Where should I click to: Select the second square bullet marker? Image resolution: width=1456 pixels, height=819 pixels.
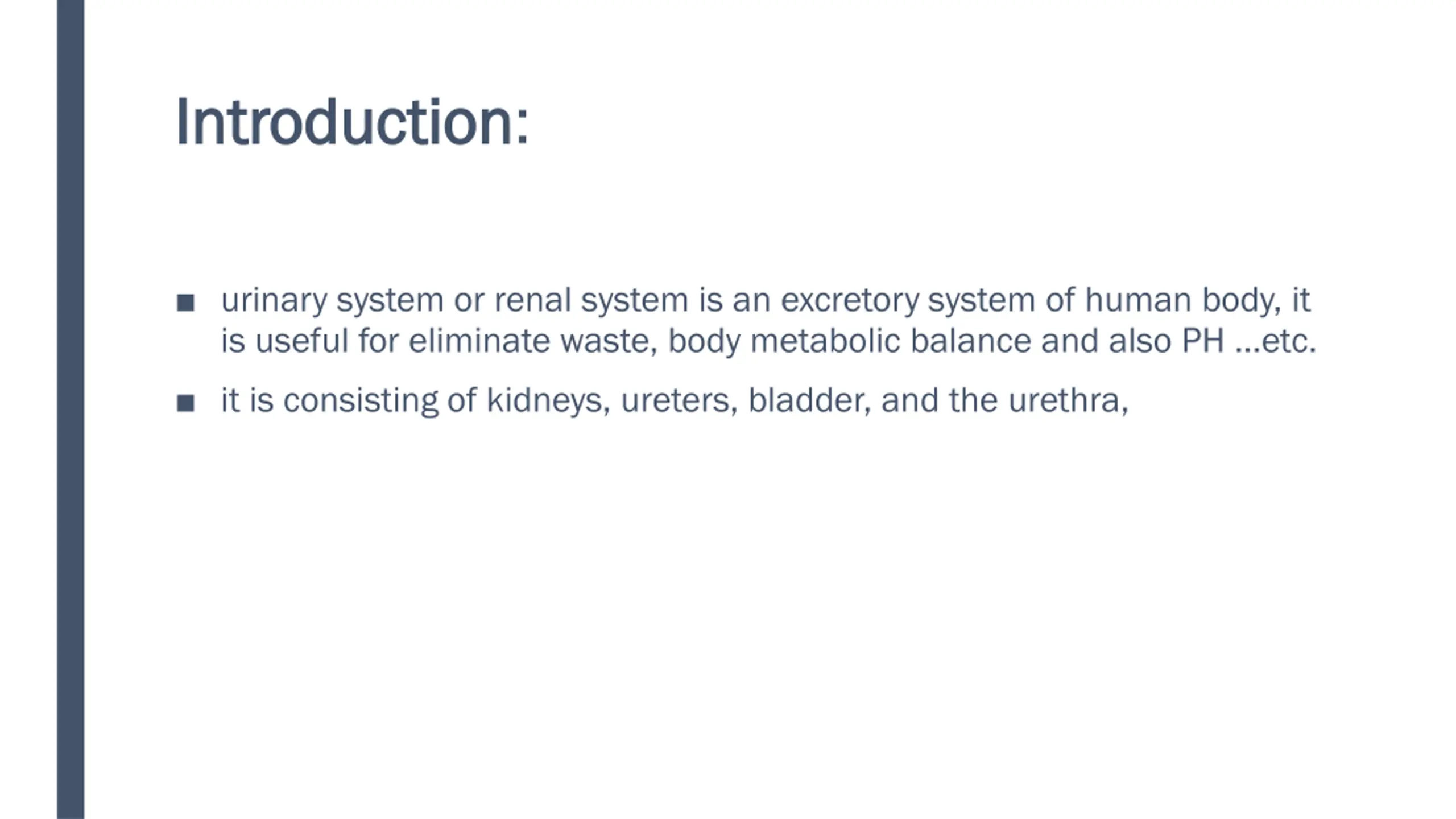185,403
